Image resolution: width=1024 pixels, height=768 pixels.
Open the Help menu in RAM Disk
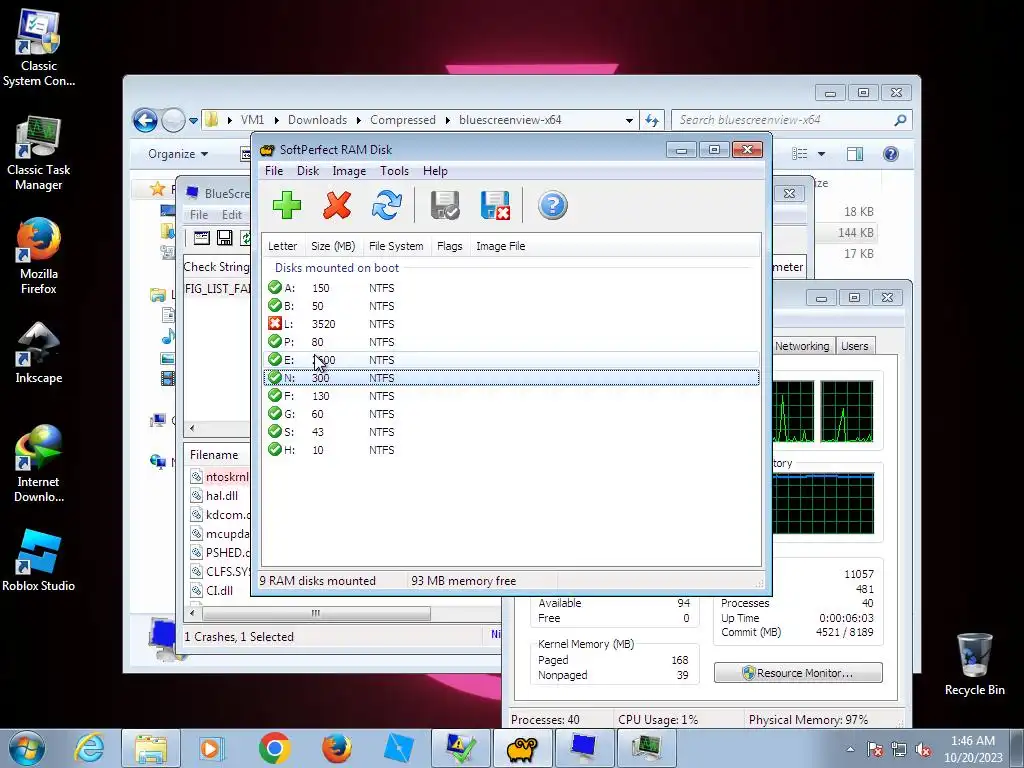pos(435,171)
